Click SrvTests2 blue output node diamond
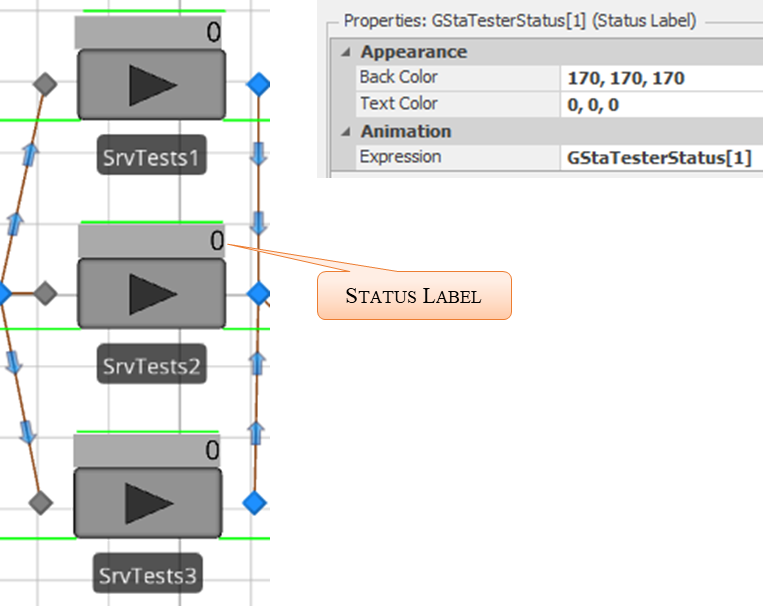The height and width of the screenshot is (606, 763). [x=258, y=294]
